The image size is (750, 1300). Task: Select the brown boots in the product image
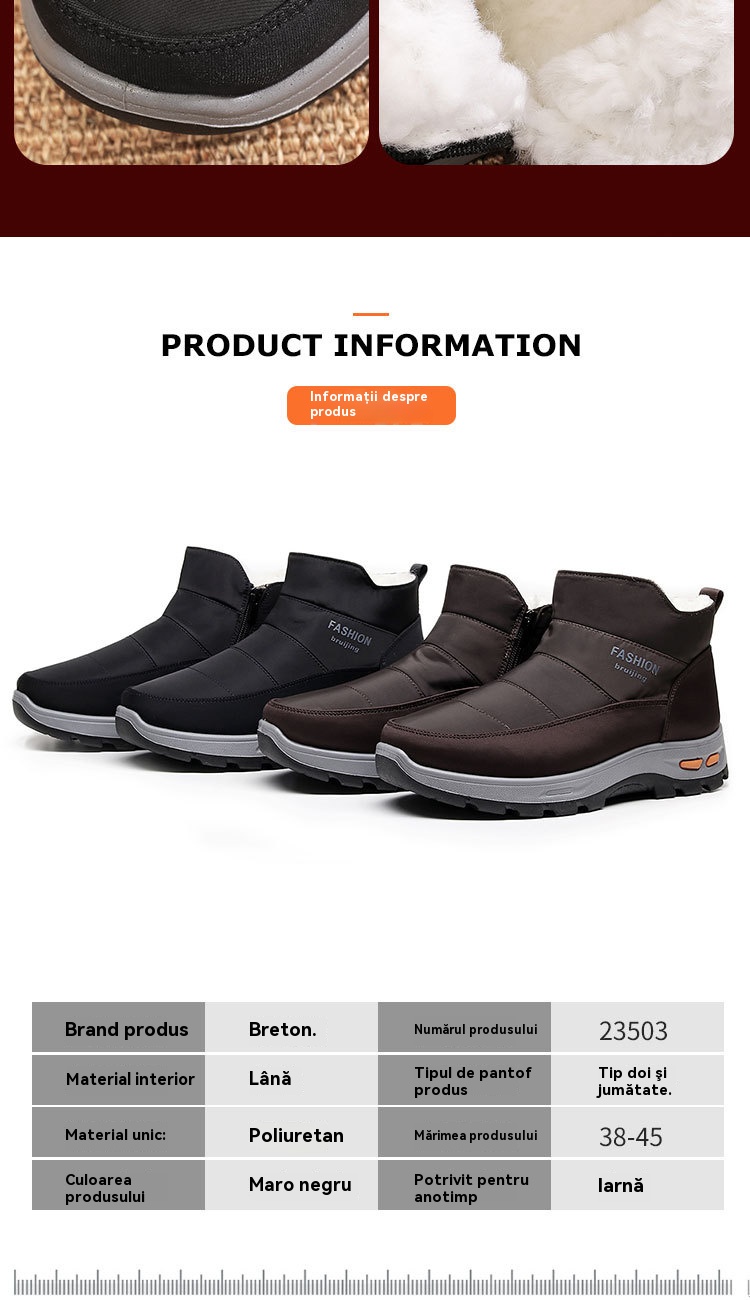495,690
